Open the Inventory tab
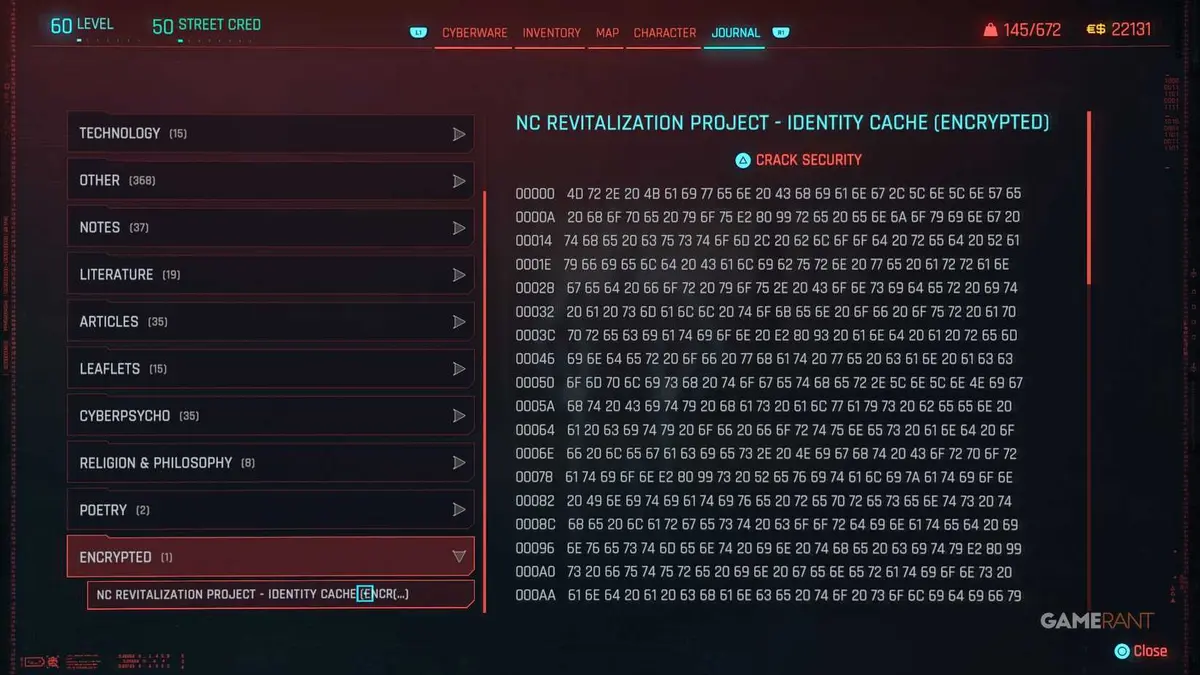The width and height of the screenshot is (1200, 675). pyautogui.click(x=551, y=33)
